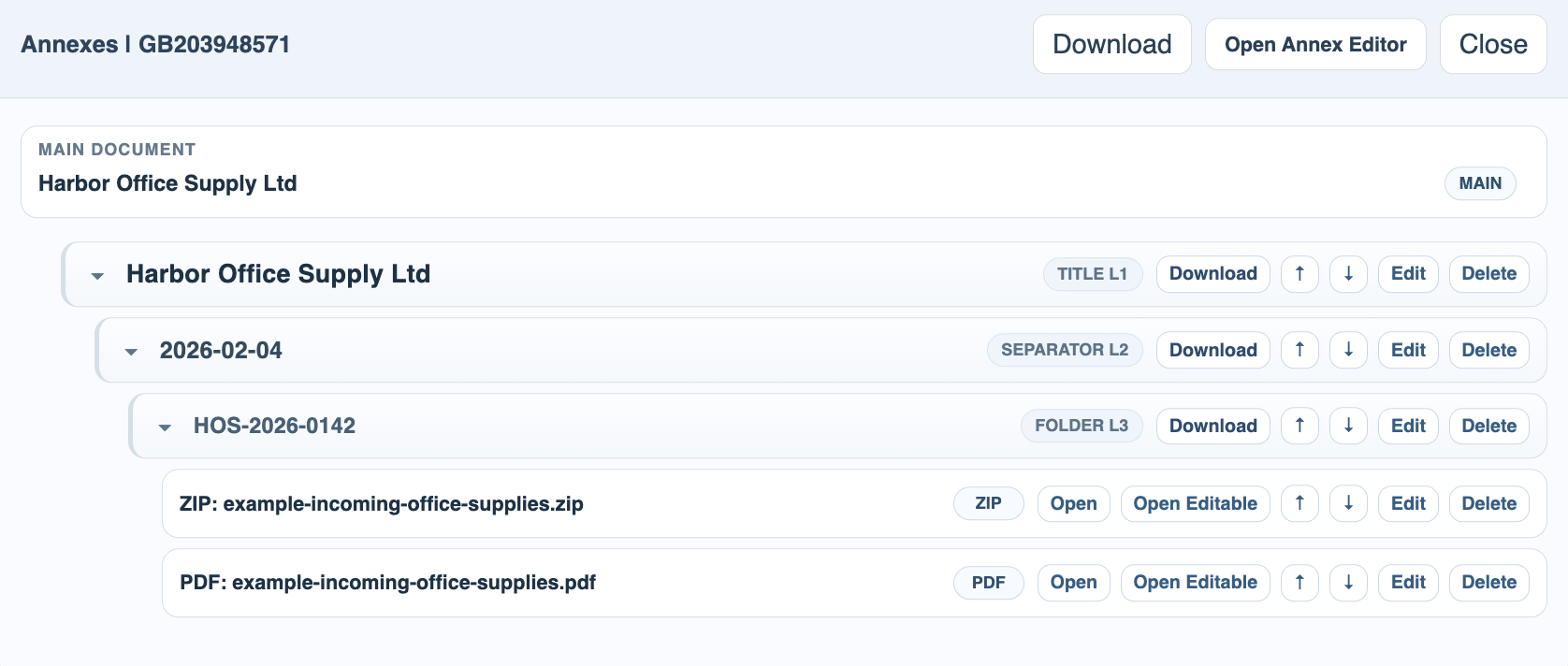Move the 2026-02-04 separator up

[x=1299, y=350]
